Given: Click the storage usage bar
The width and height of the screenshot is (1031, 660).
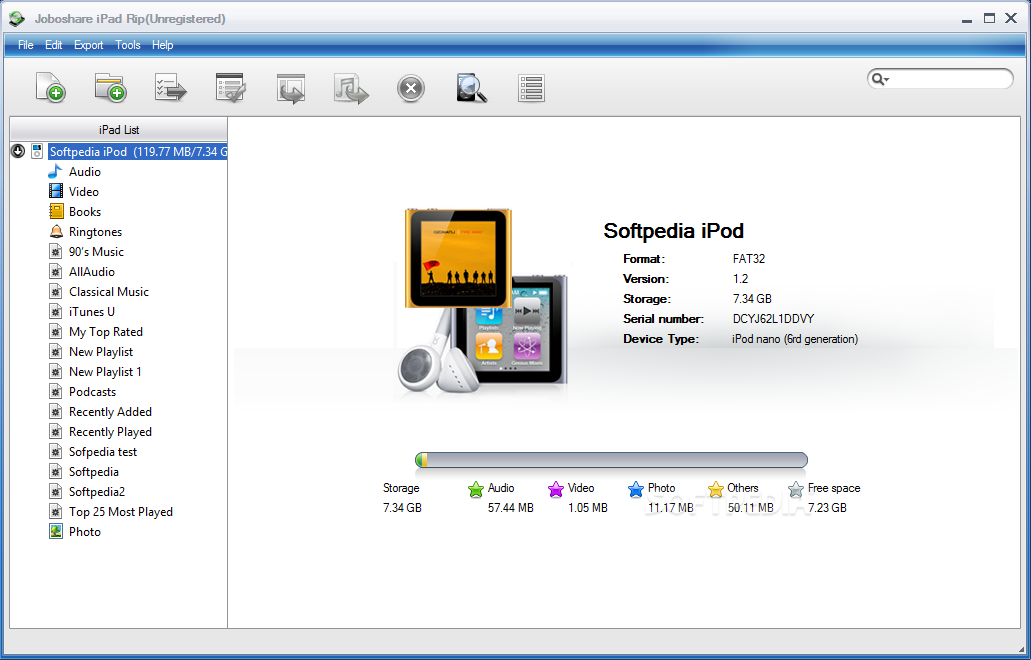Looking at the screenshot, I should coord(611,460).
